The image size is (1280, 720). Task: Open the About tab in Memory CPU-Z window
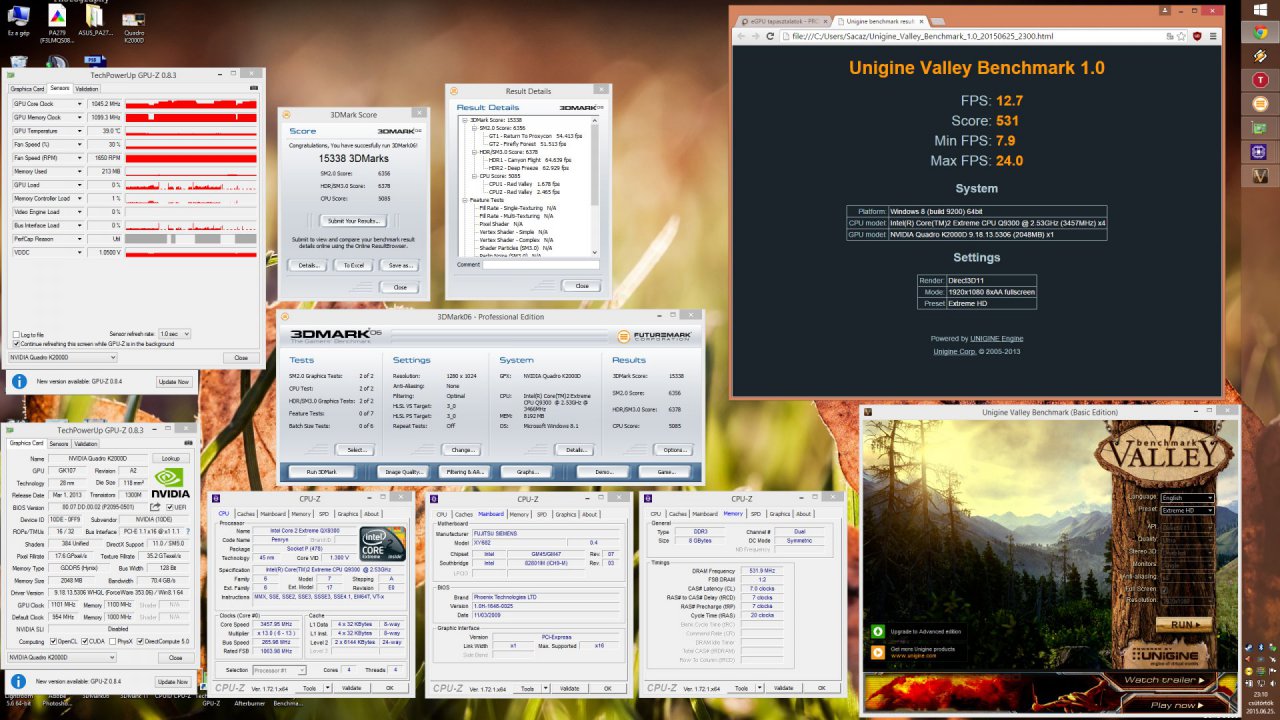tap(803, 514)
